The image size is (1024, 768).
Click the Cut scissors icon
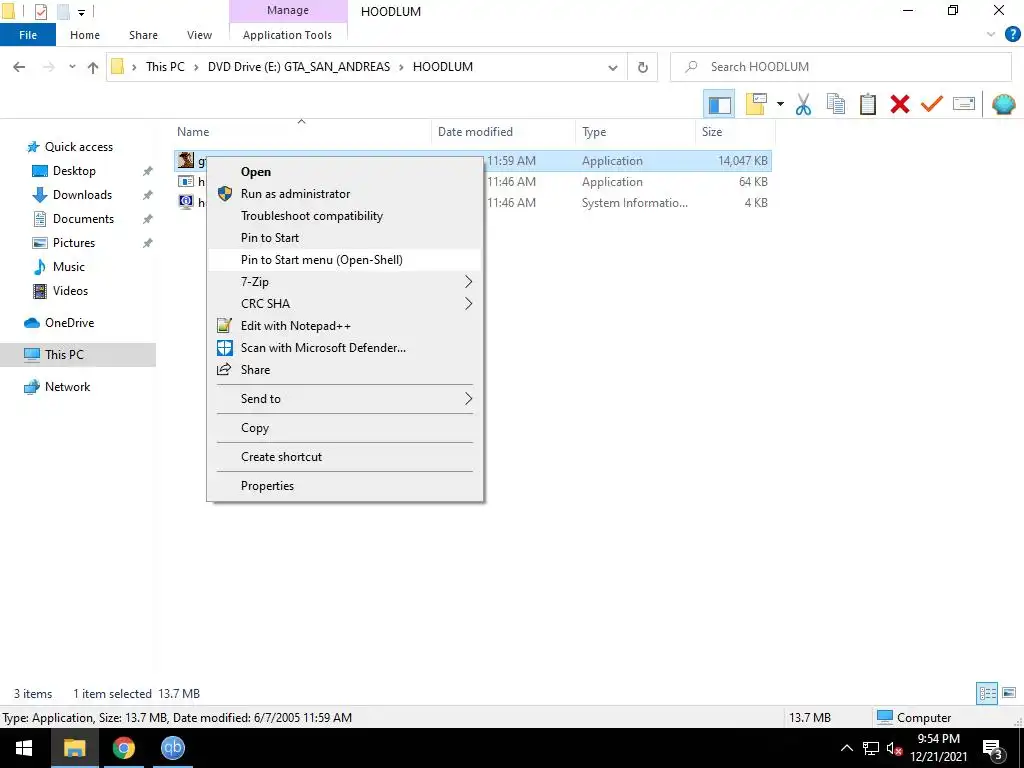(x=803, y=104)
